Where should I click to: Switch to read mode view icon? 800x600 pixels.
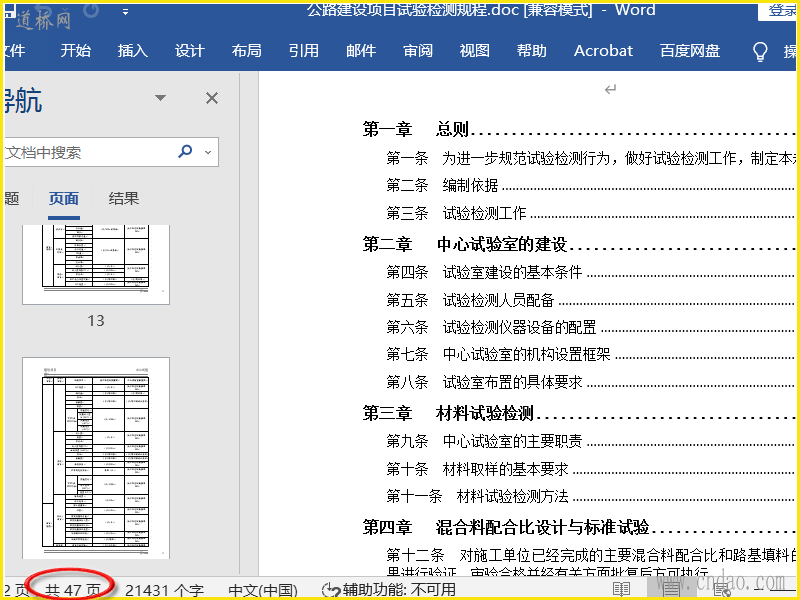[x=621, y=590]
